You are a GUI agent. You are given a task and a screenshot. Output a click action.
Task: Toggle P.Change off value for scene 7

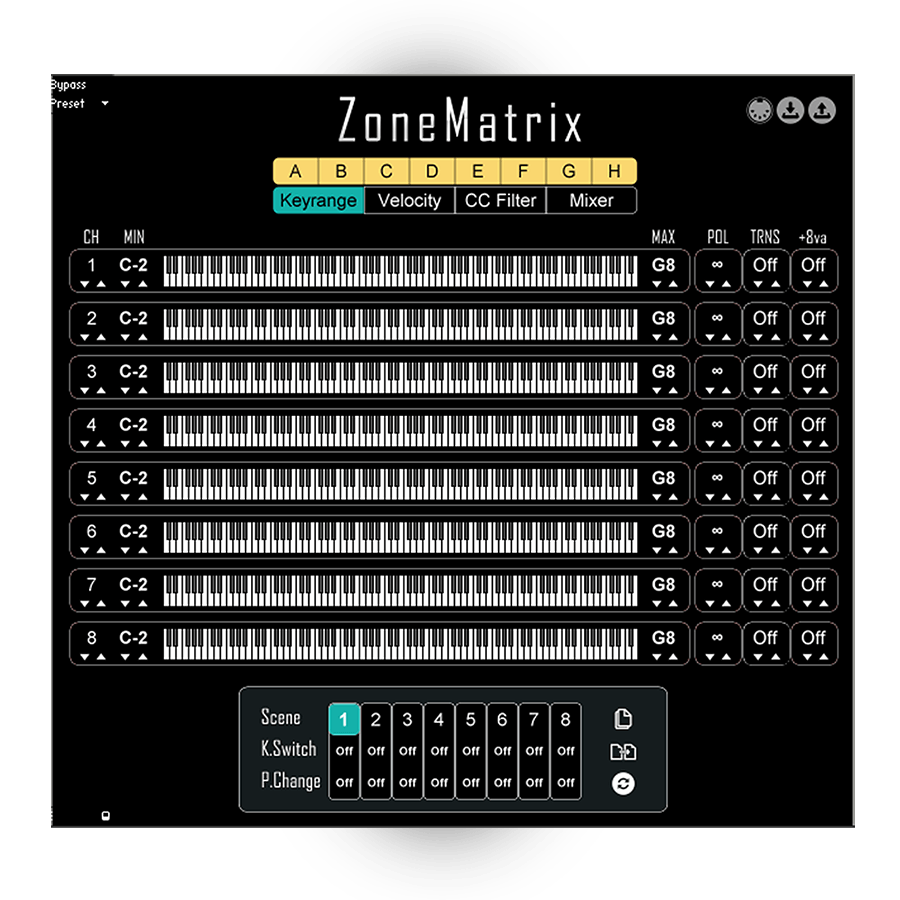pyautogui.click(x=534, y=782)
